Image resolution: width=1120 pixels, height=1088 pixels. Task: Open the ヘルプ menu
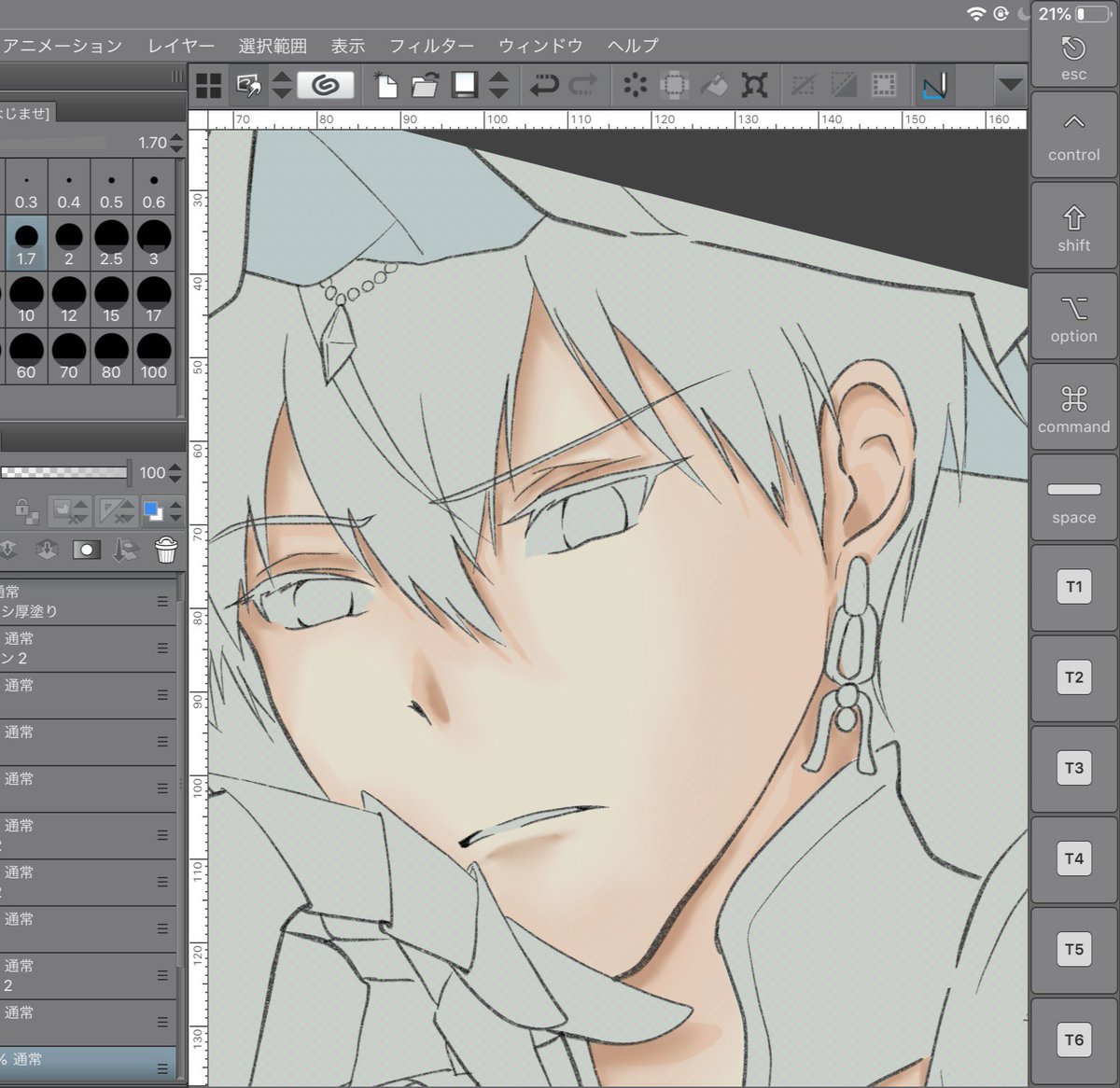633,45
